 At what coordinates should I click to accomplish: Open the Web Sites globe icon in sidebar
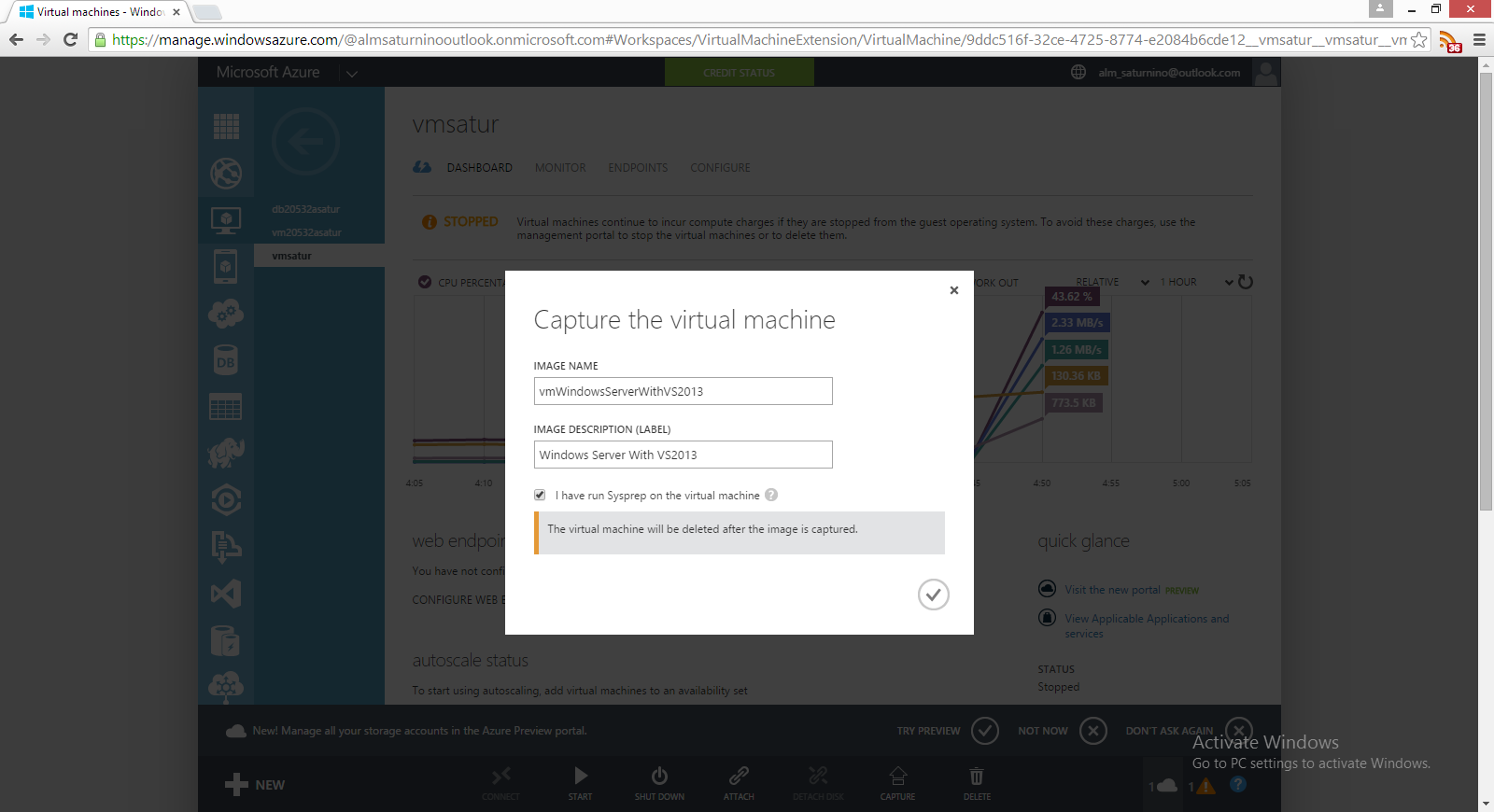pyautogui.click(x=226, y=173)
